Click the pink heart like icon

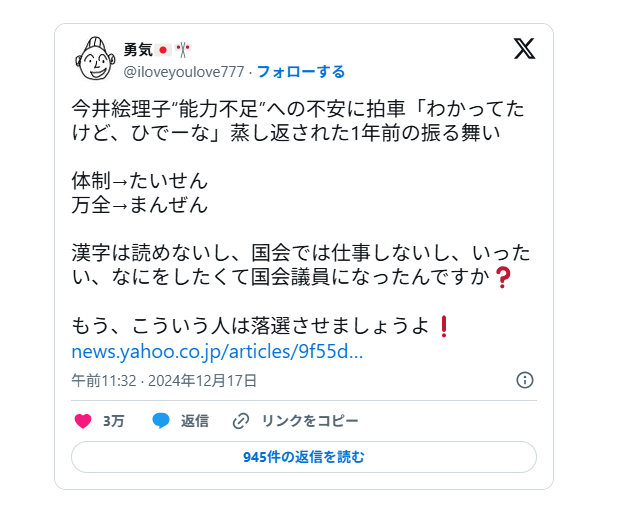[83, 421]
